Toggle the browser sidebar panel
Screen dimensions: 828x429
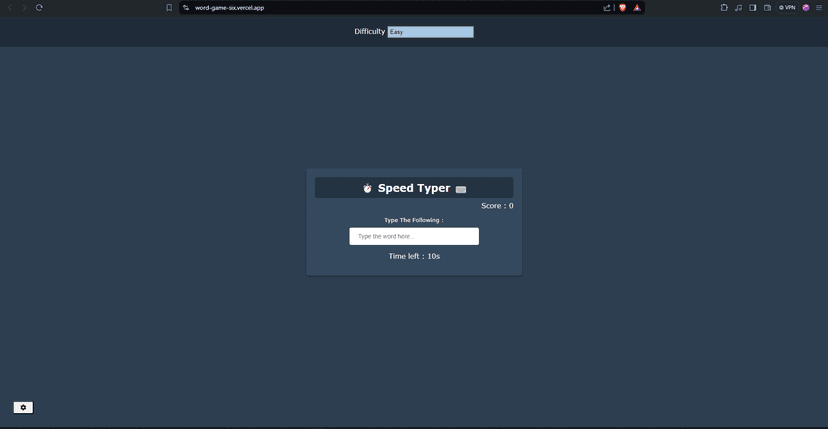(x=753, y=7)
